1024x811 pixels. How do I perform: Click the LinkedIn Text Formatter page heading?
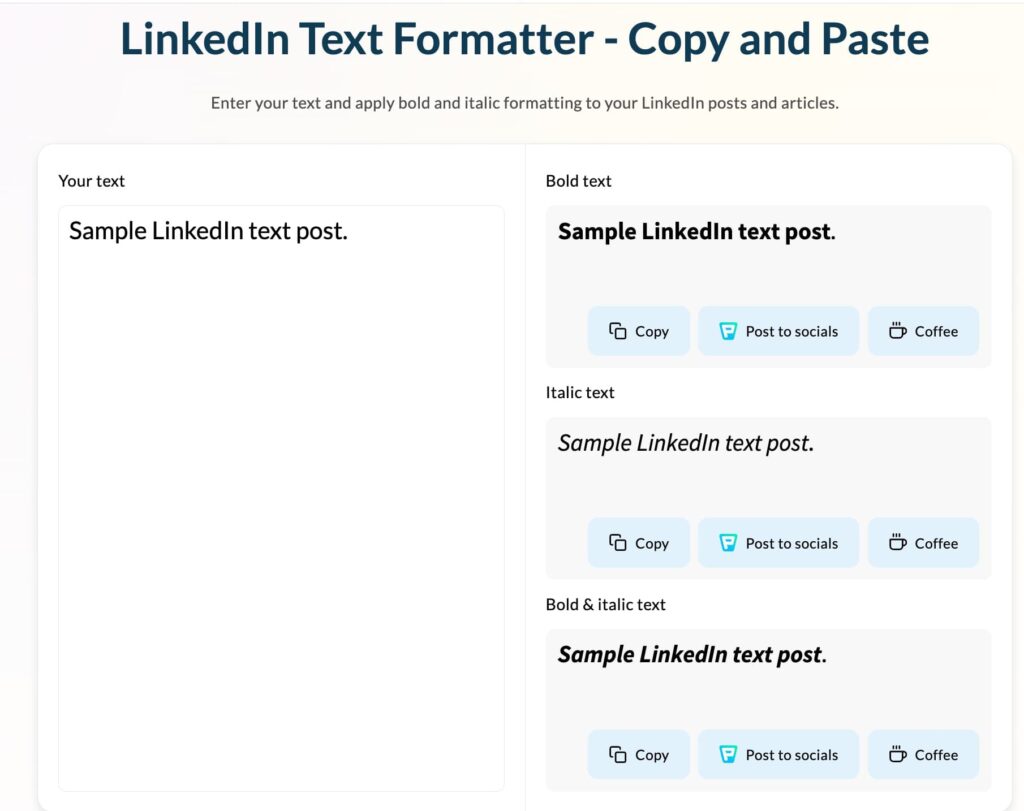[524, 40]
